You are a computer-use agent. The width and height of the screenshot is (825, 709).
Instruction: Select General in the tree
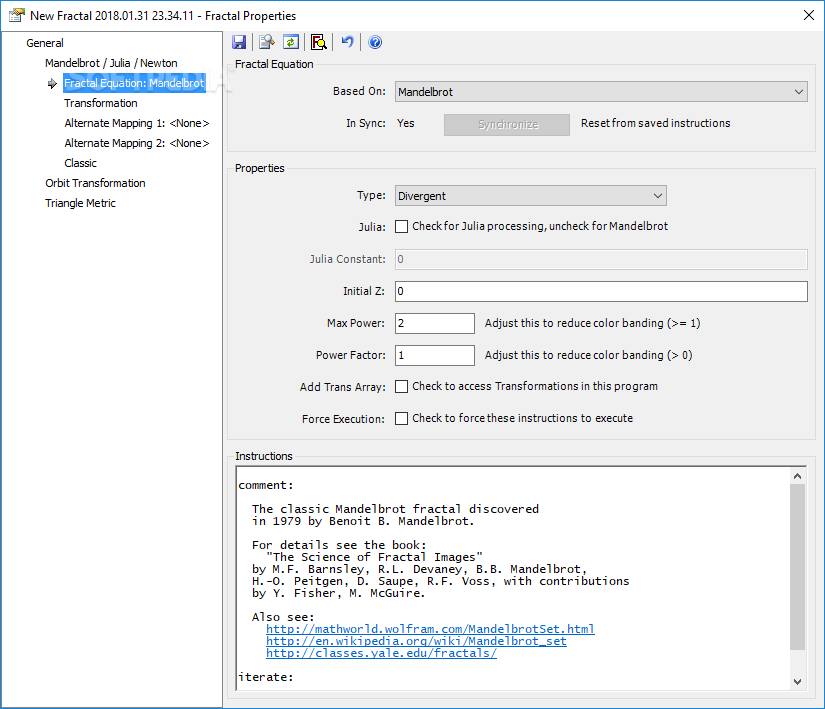point(45,43)
